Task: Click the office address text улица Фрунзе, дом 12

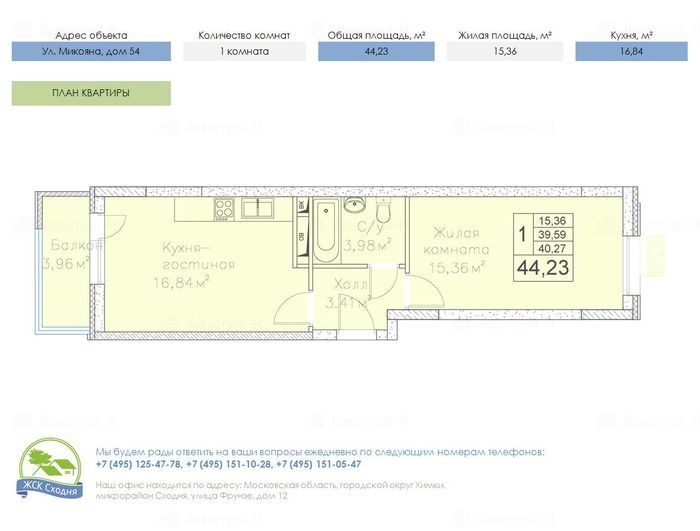Action: [x=239, y=496]
